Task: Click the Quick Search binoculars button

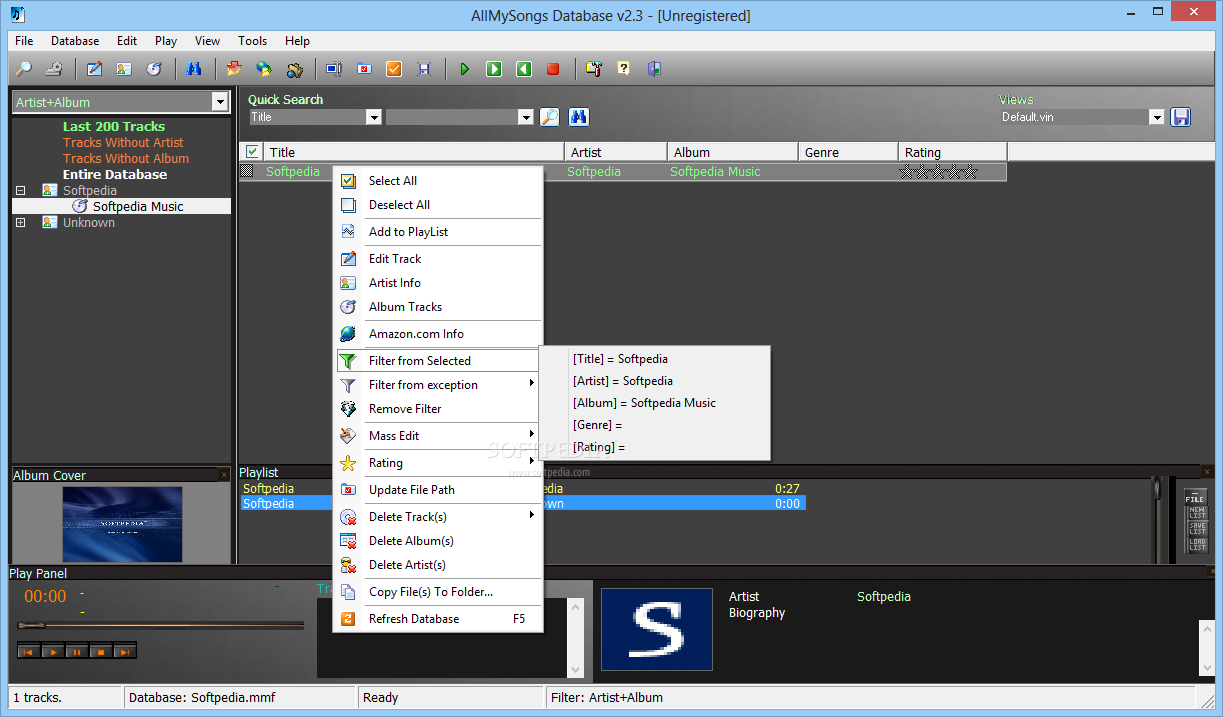Action: click(579, 117)
